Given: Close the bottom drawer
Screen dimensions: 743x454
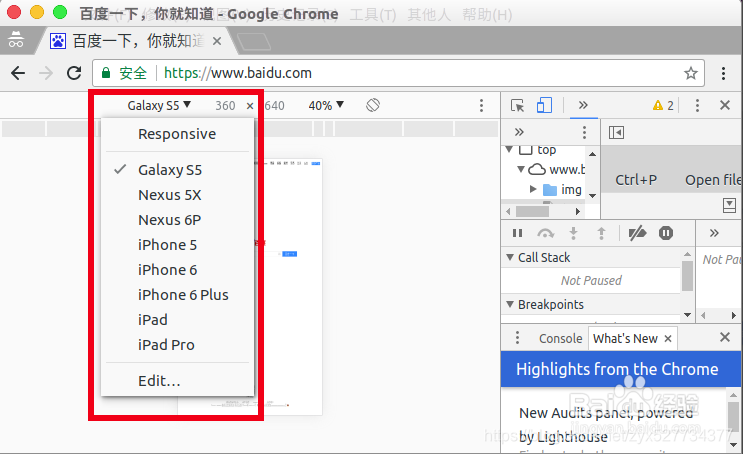Looking at the screenshot, I should (725, 337).
